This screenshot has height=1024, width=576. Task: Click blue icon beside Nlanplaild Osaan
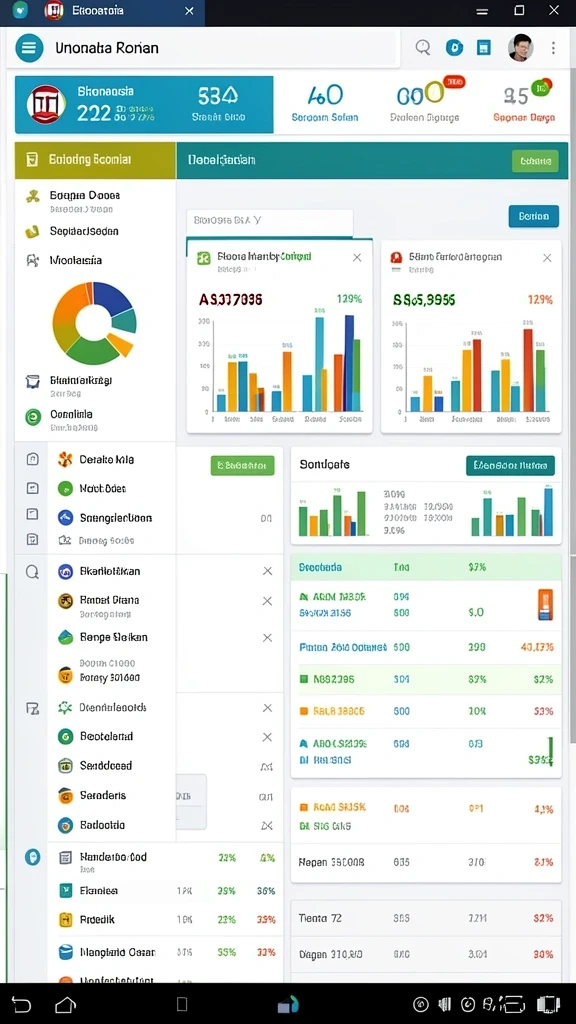[65, 953]
